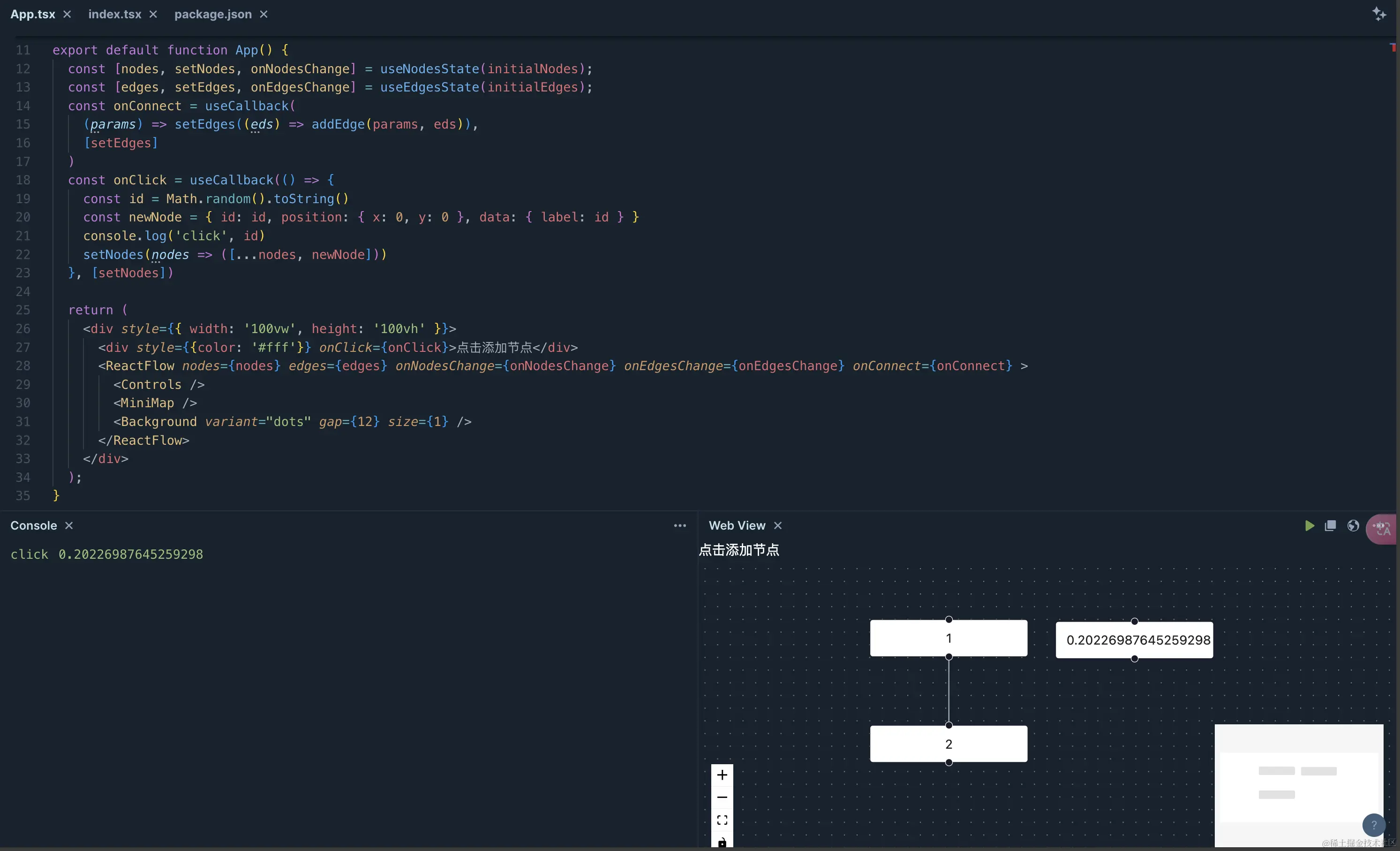
Task: Open the preview in browser via globe icon
Action: tap(1353, 526)
